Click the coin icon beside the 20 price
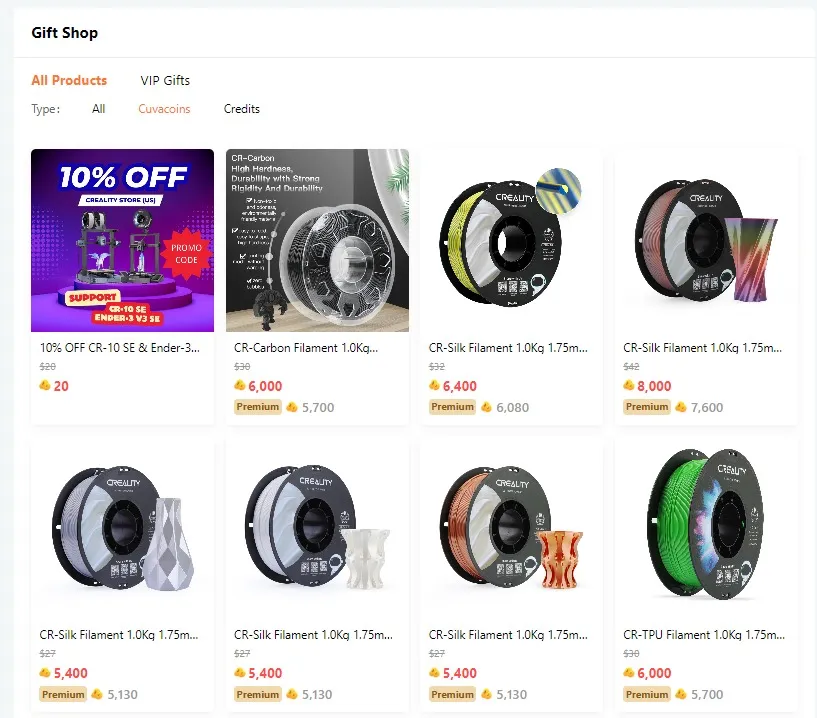This screenshot has height=718, width=817. tap(45, 386)
